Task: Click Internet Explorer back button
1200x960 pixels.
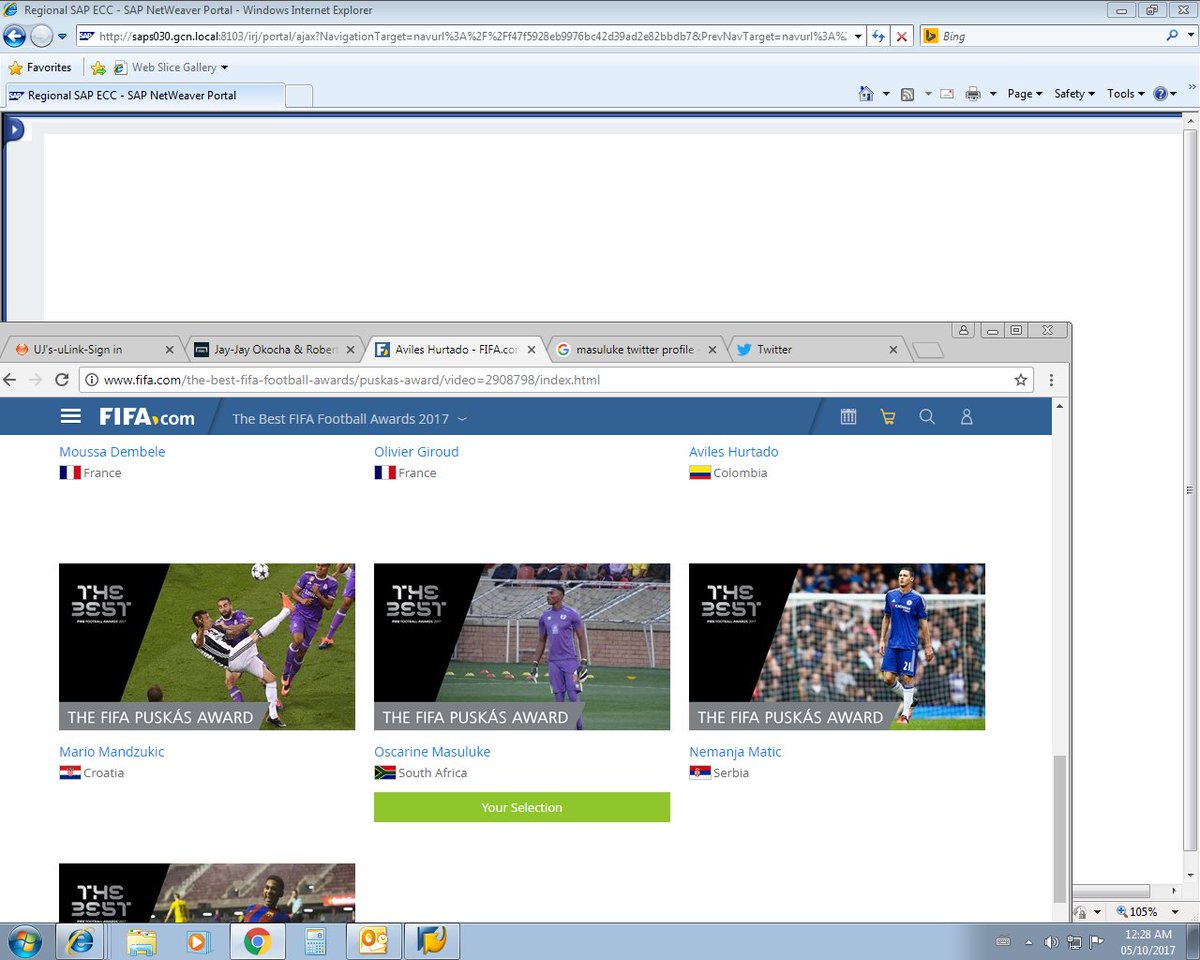Action: pos(14,36)
